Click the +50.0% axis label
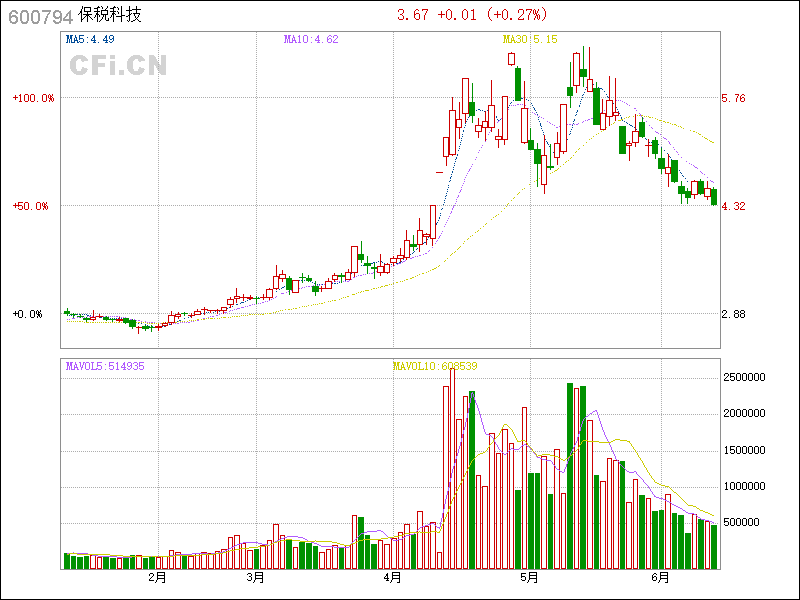Screen dimensions: 800x600 click(x=36, y=206)
